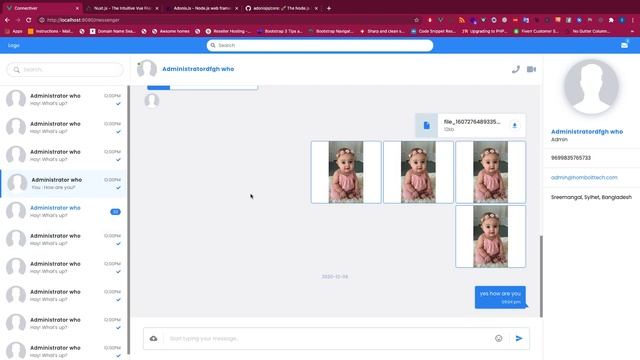This screenshot has height=360, width=640.
Task: Click the cloud upload attachment icon
Action: pos(153,338)
